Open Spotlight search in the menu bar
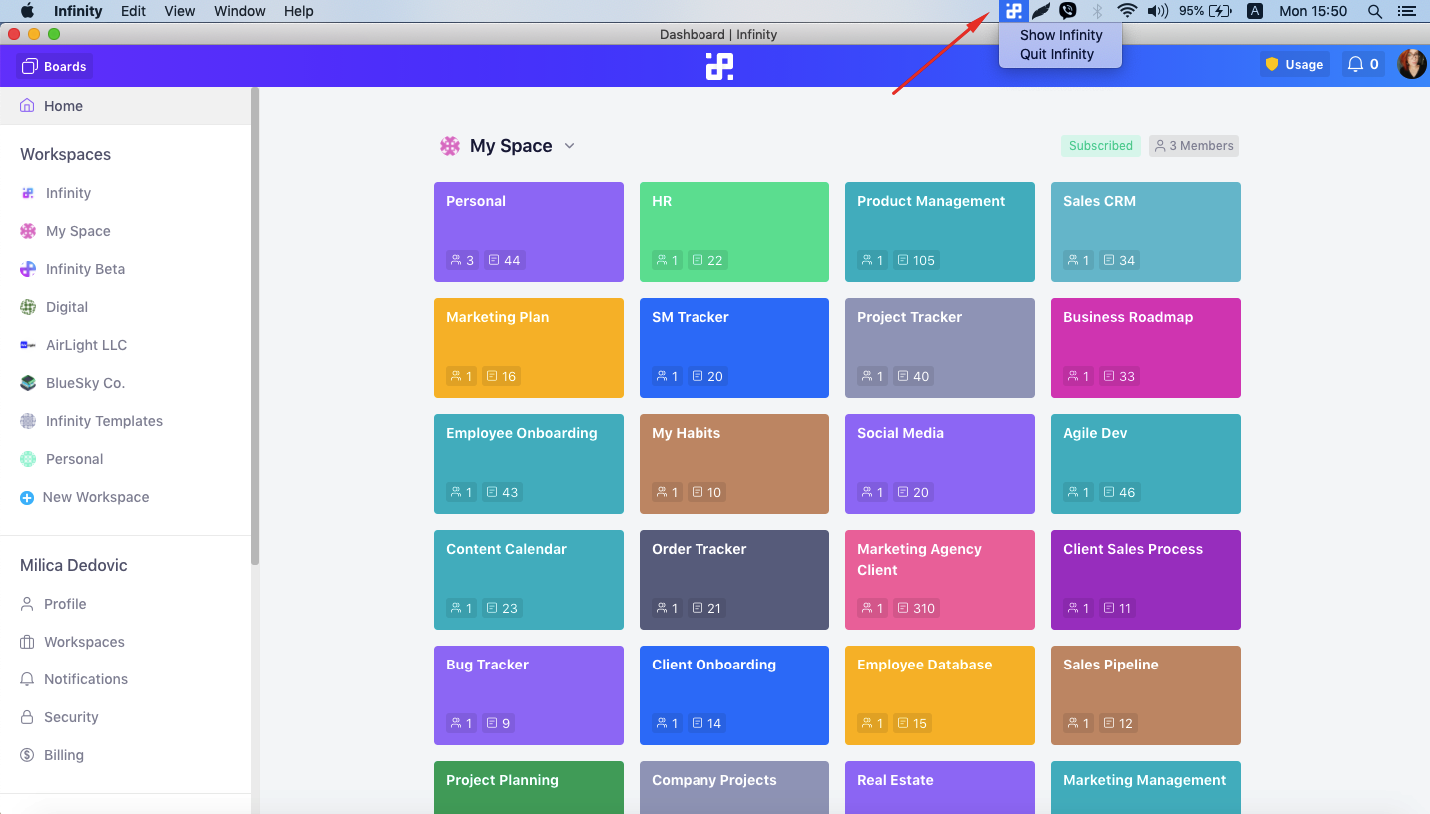Image resolution: width=1430 pixels, height=814 pixels. pyautogui.click(x=1375, y=11)
